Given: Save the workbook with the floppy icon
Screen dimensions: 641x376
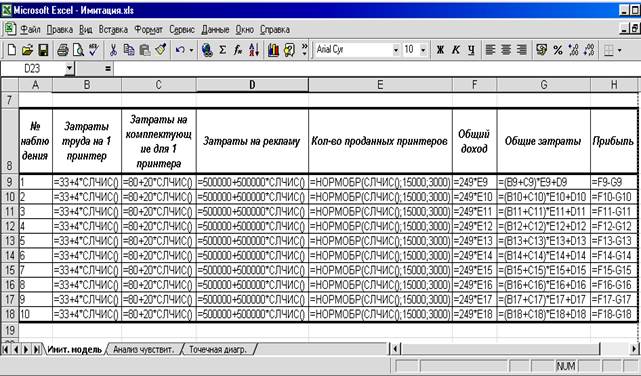Looking at the screenshot, I should (43, 50).
